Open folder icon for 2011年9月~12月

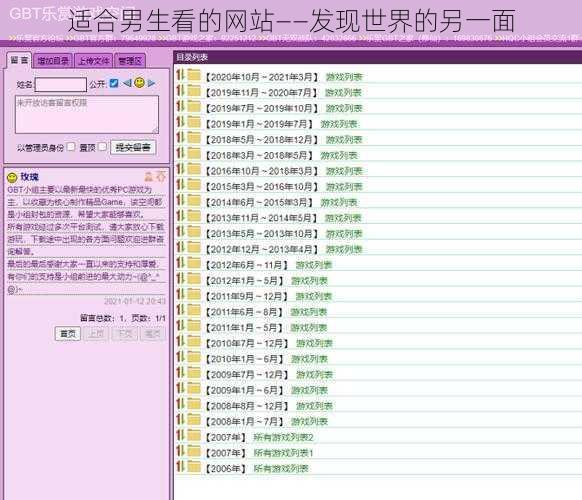coord(194,294)
